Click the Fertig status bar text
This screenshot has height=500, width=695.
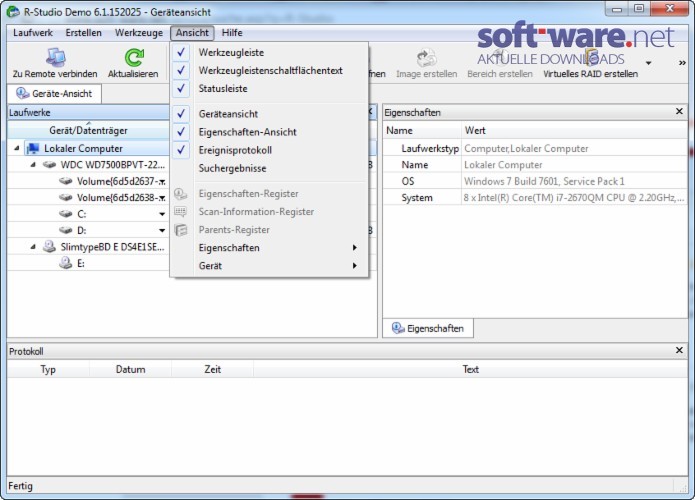[x=20, y=486]
